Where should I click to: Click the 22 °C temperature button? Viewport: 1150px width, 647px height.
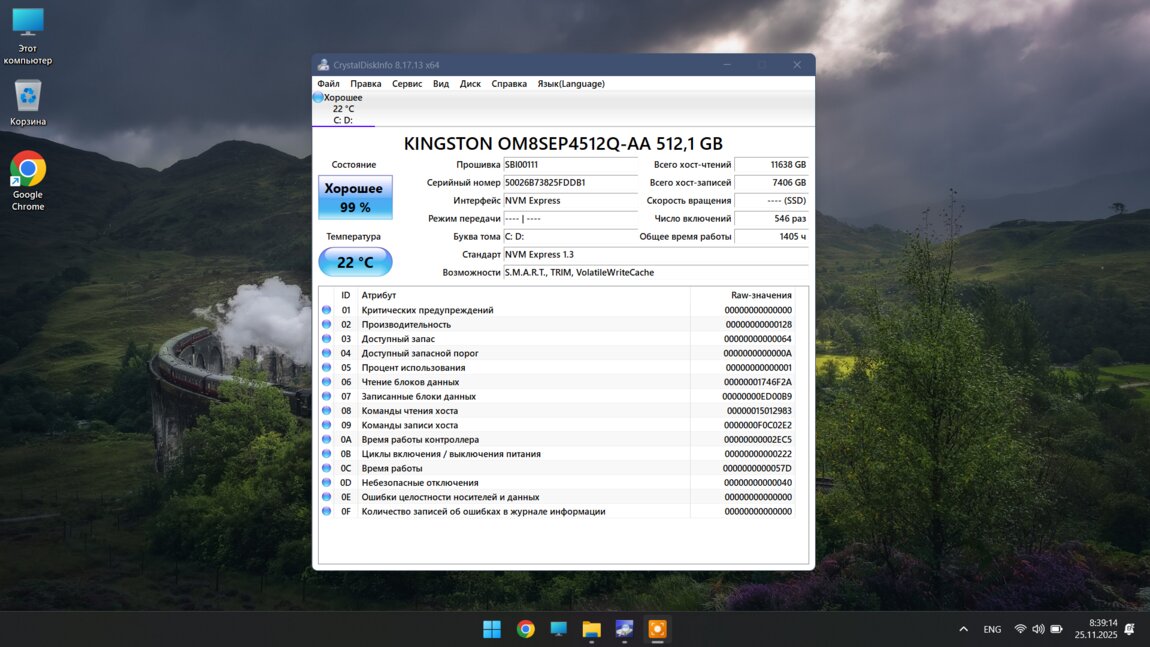tap(355, 262)
